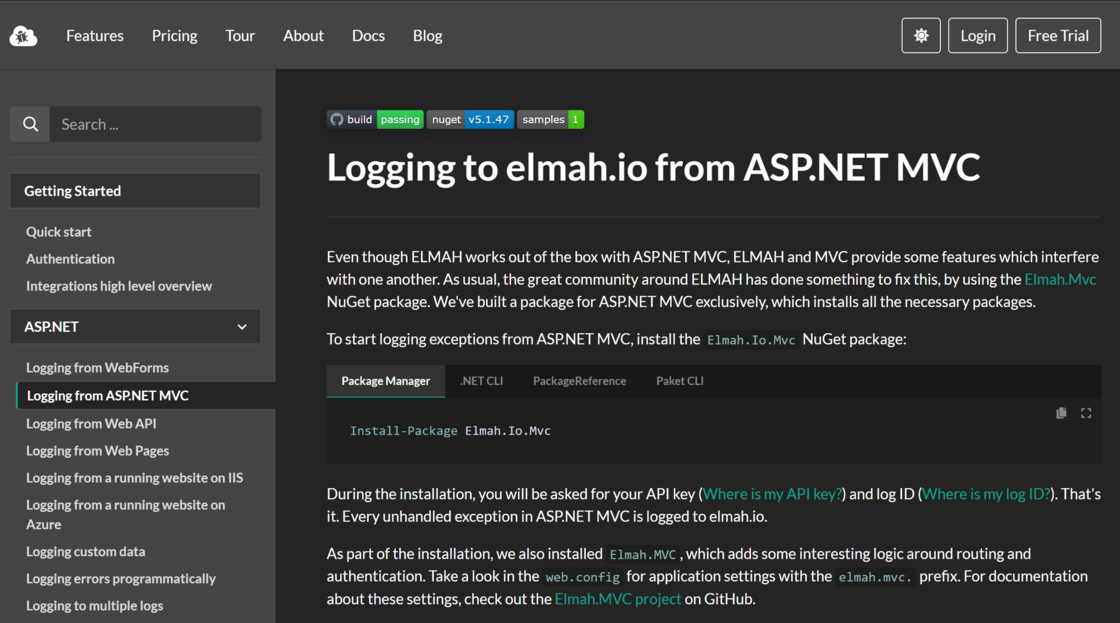Screen dimensions: 1120x623
Task: Switch to the PackageReference tab
Action: coord(579,381)
